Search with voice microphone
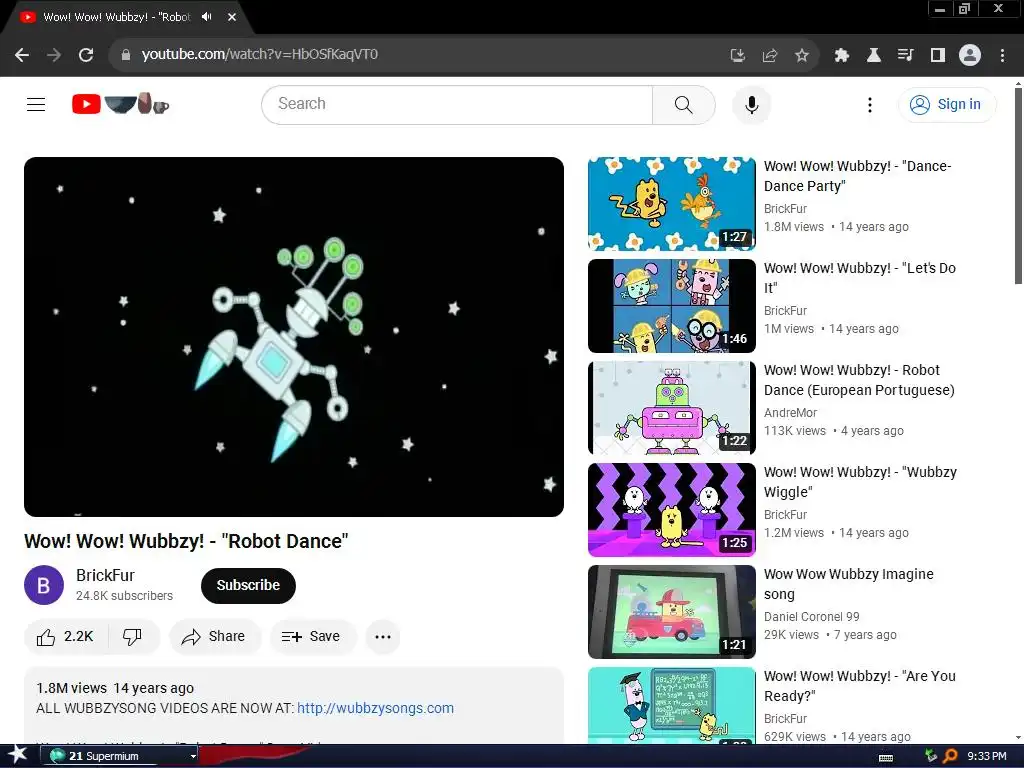Viewport: 1024px width, 768px height. pyautogui.click(x=752, y=104)
